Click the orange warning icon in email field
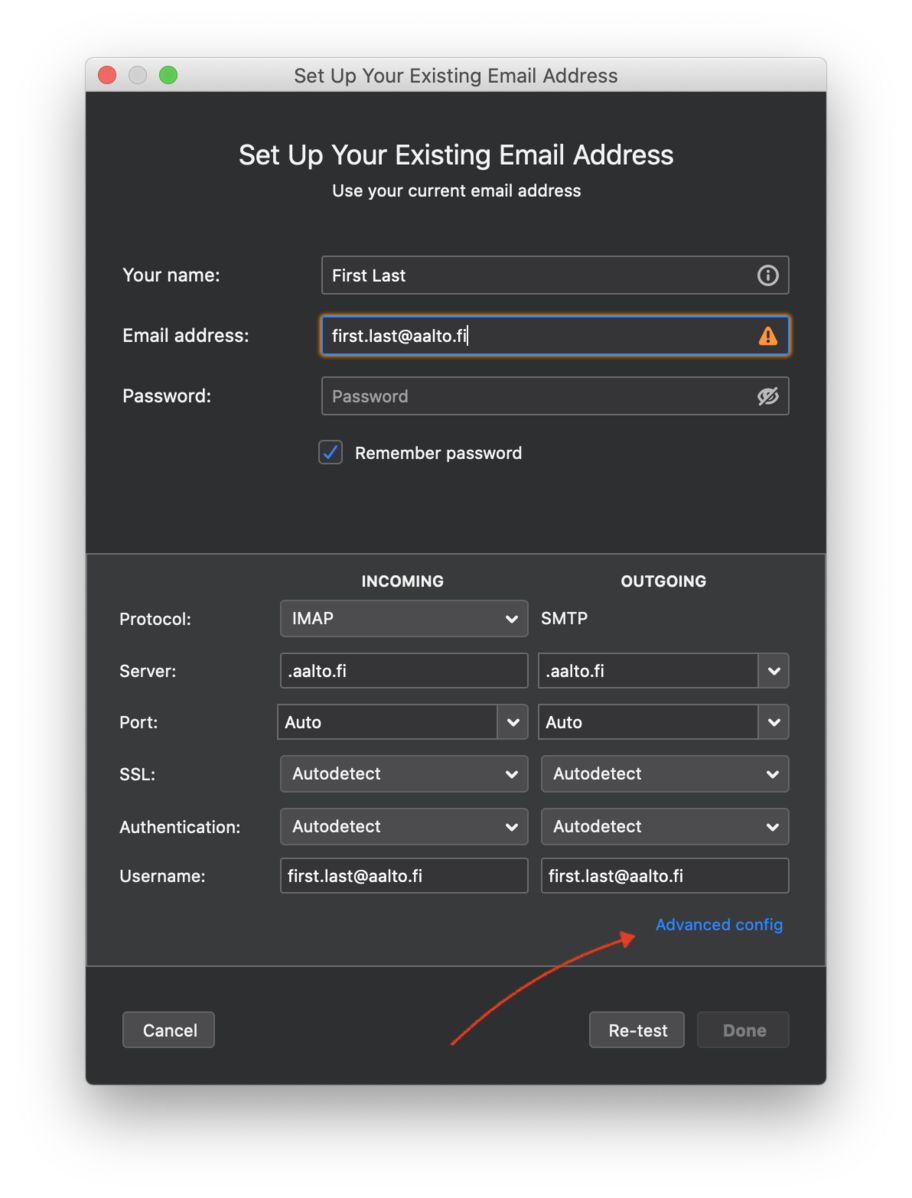 point(767,336)
